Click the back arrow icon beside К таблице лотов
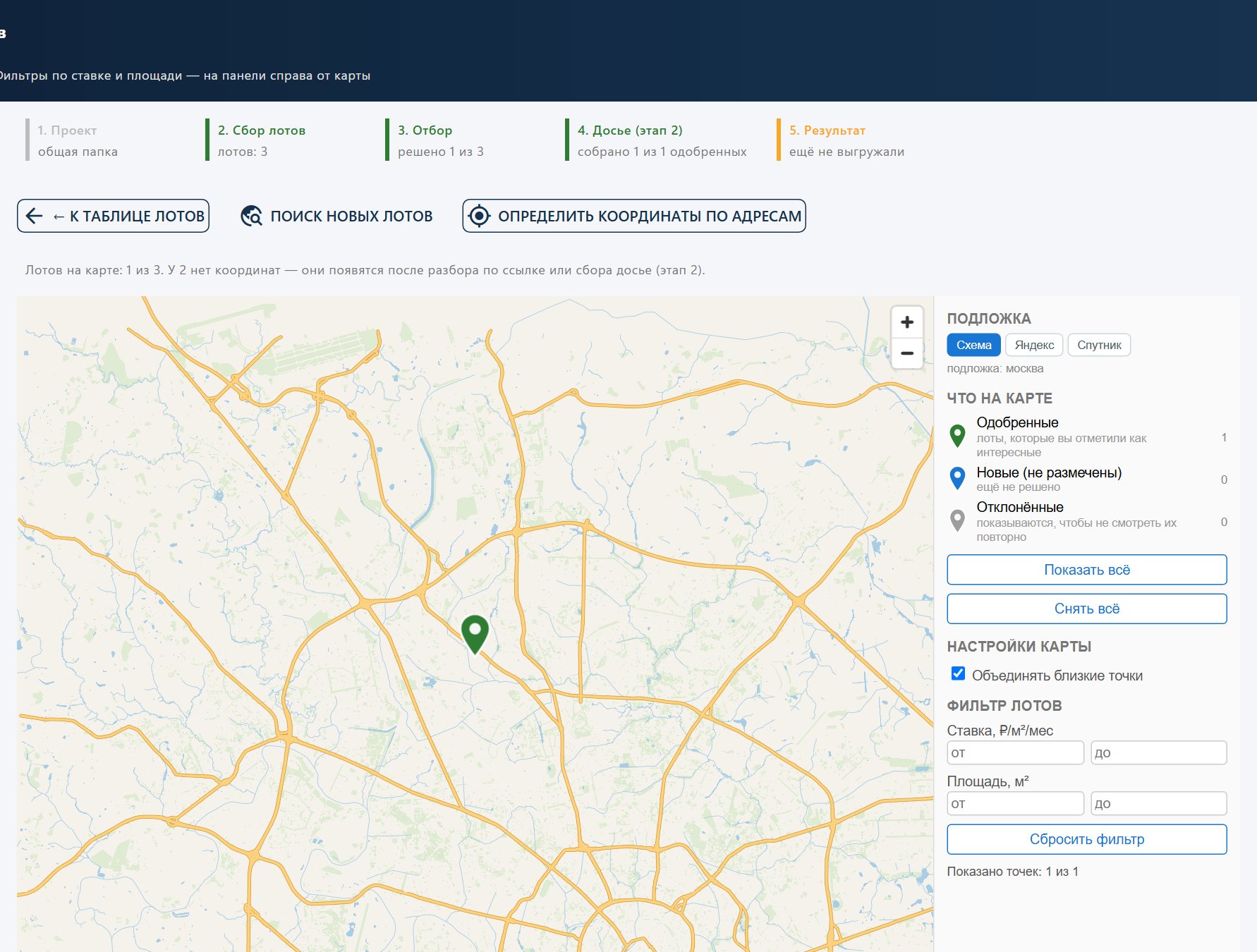The image size is (1257, 952). click(34, 216)
